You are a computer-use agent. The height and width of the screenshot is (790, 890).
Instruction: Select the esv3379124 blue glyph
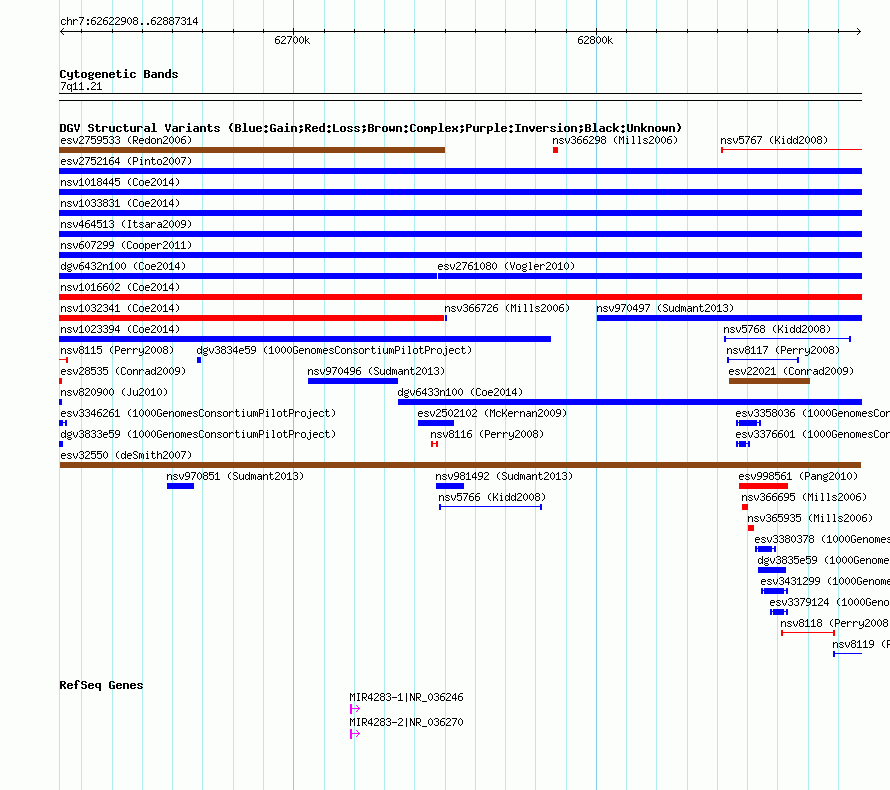tap(779, 612)
